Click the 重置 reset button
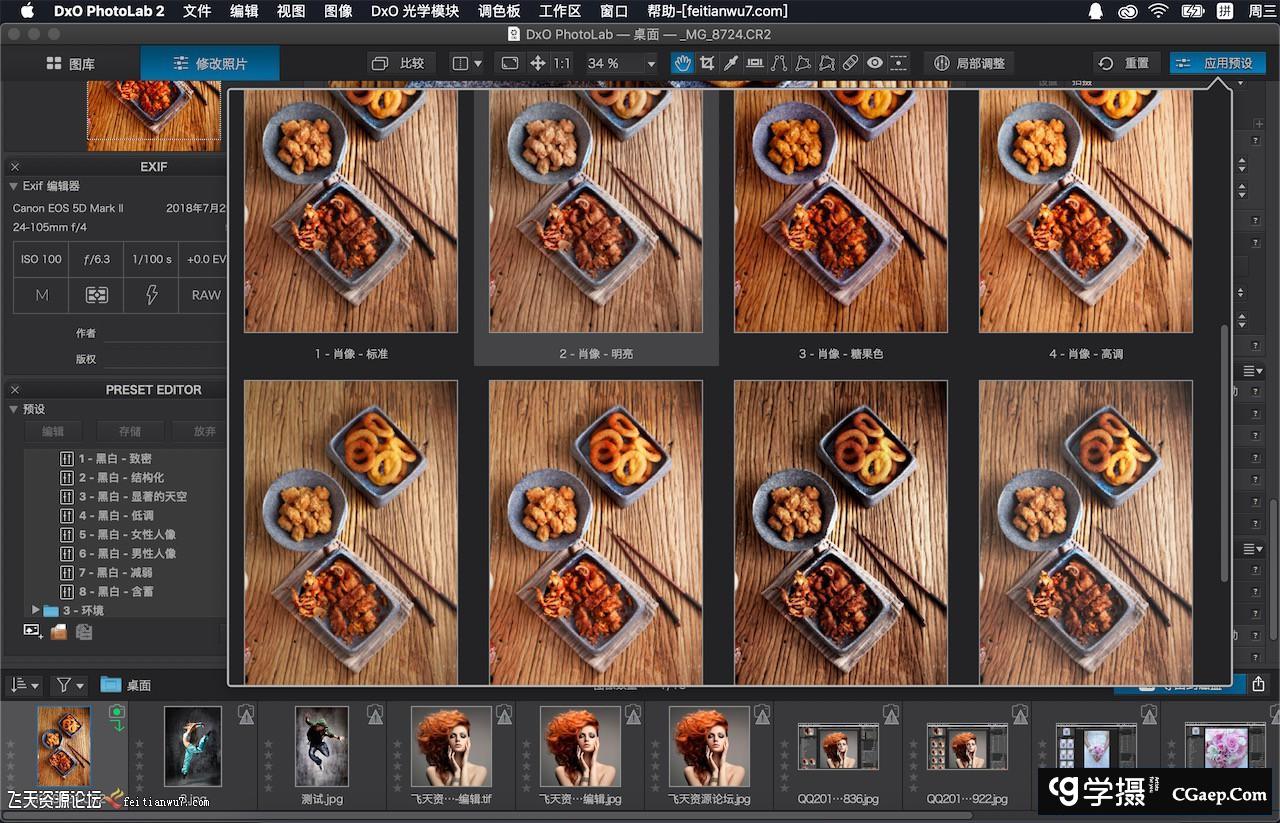 point(1125,63)
